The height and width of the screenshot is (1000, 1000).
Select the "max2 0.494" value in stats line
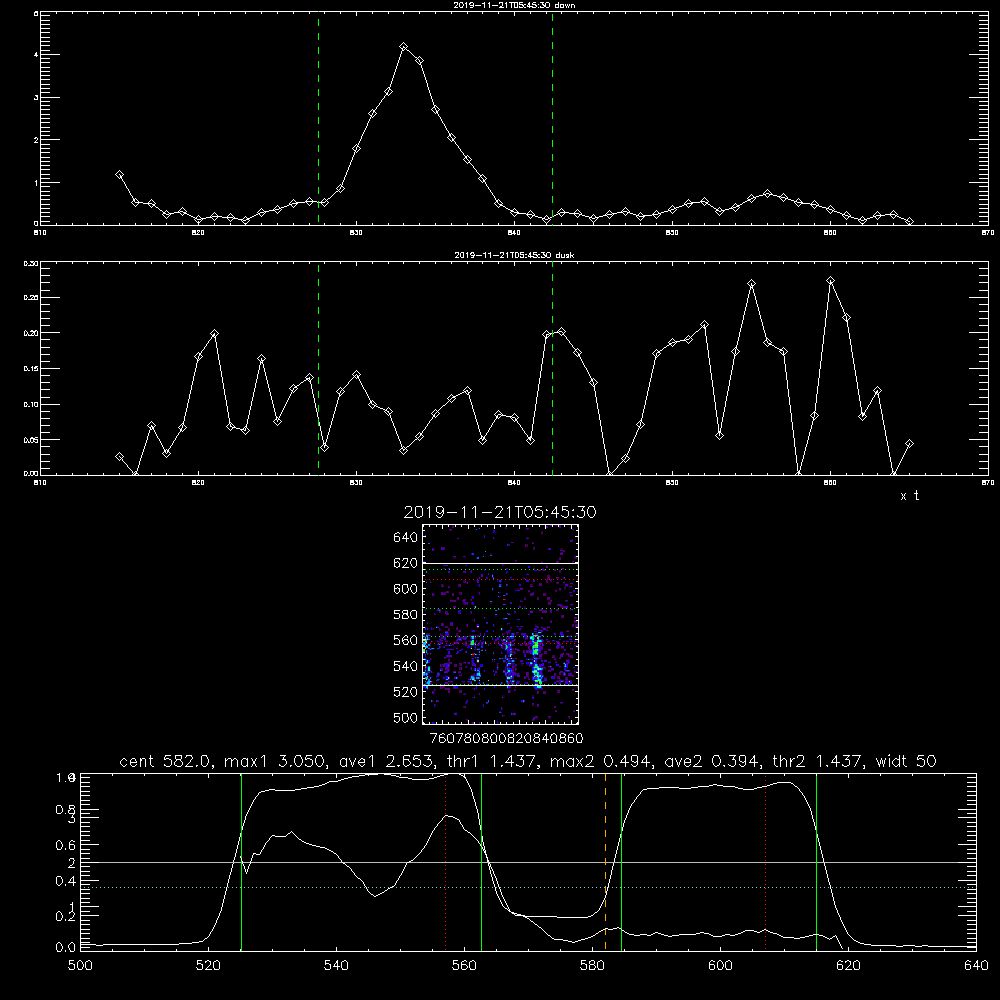pyautogui.click(x=602, y=761)
